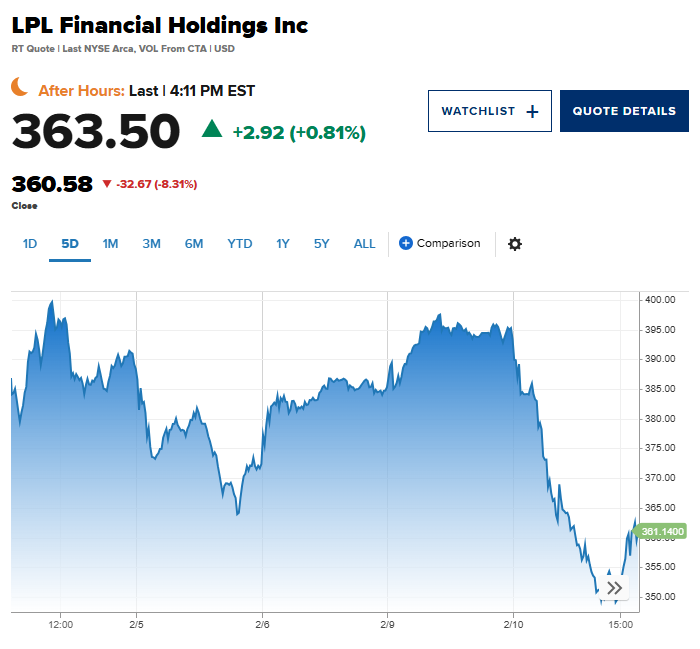Image resolution: width=700 pixels, height=649 pixels.
Task: Click the green up-triangle price indicator
Action: click(x=212, y=128)
